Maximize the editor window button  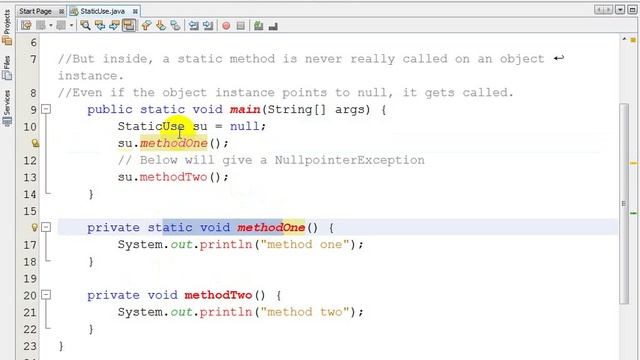pyautogui.click(x=632, y=10)
